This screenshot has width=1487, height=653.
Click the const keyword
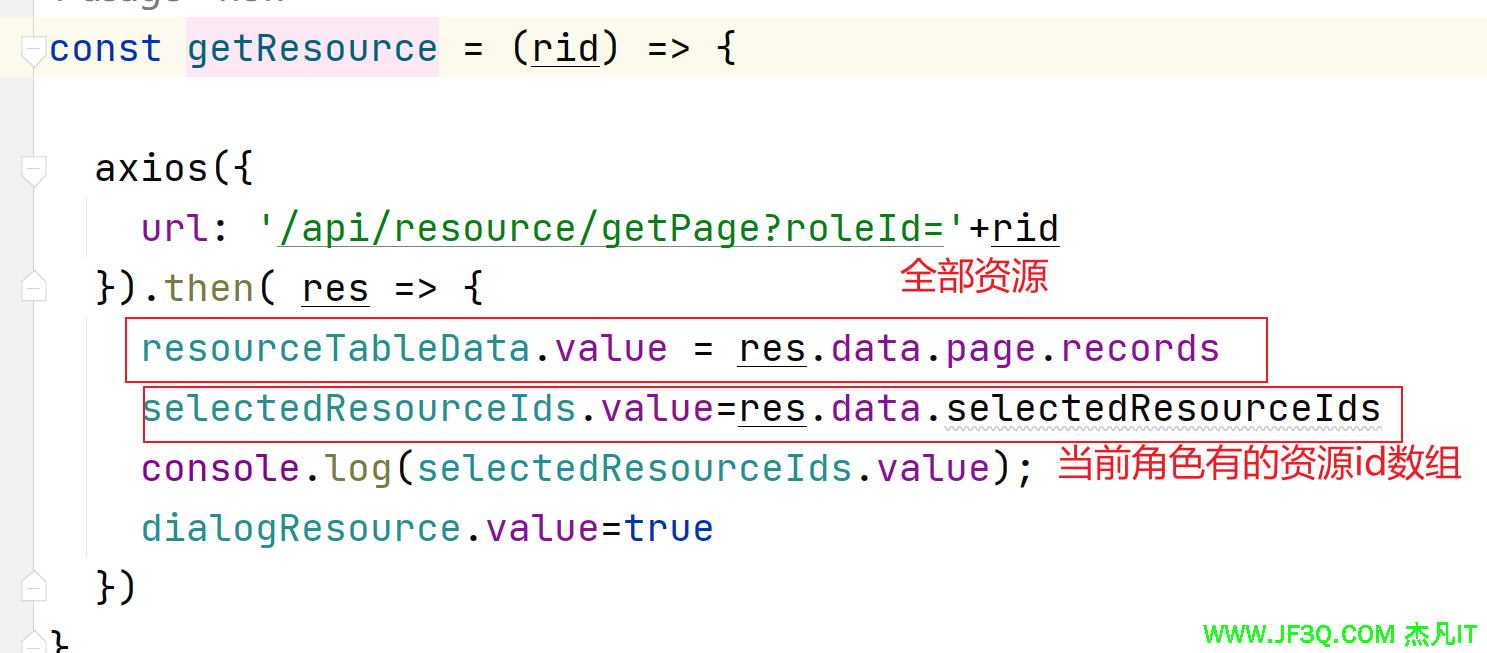click(x=105, y=49)
